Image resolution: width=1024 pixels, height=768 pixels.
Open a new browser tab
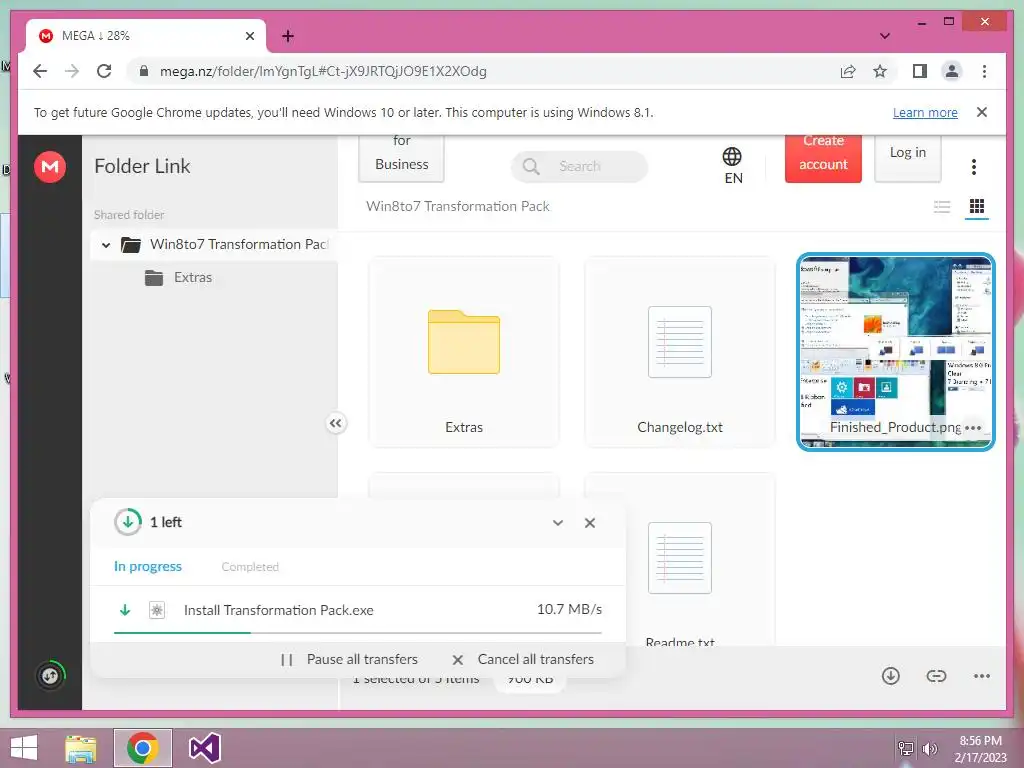287,36
